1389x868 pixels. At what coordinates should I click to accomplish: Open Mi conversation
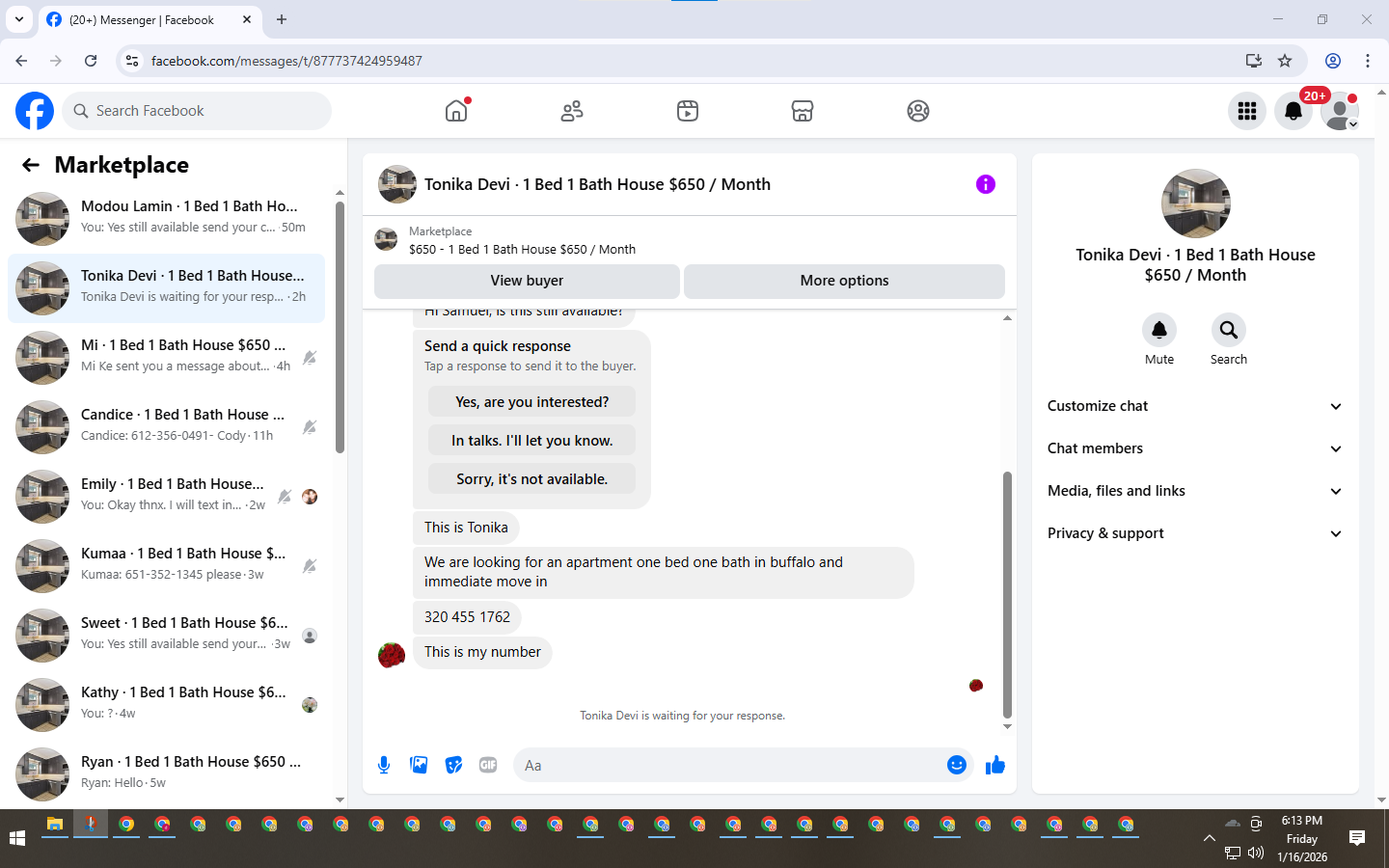coord(166,358)
